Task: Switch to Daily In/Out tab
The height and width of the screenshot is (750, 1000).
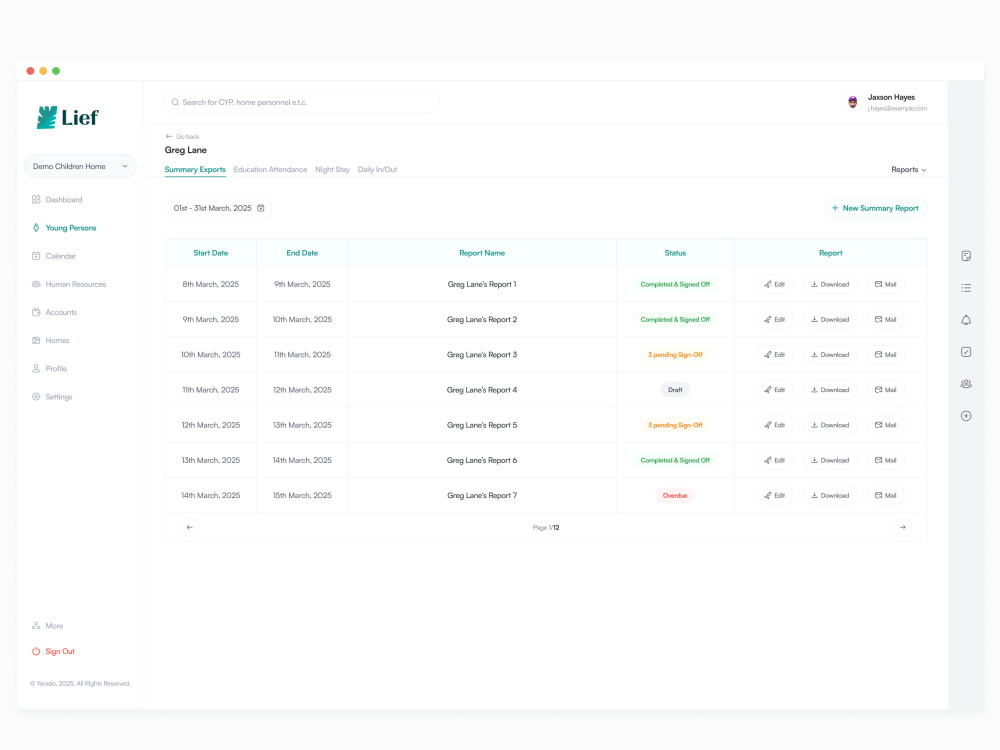Action: (x=378, y=170)
